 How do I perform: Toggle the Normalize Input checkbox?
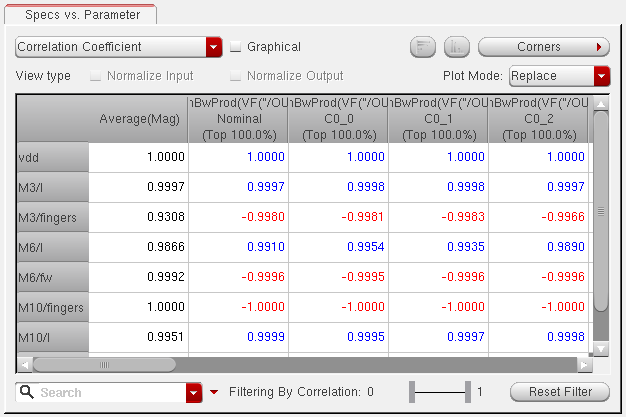coord(96,76)
